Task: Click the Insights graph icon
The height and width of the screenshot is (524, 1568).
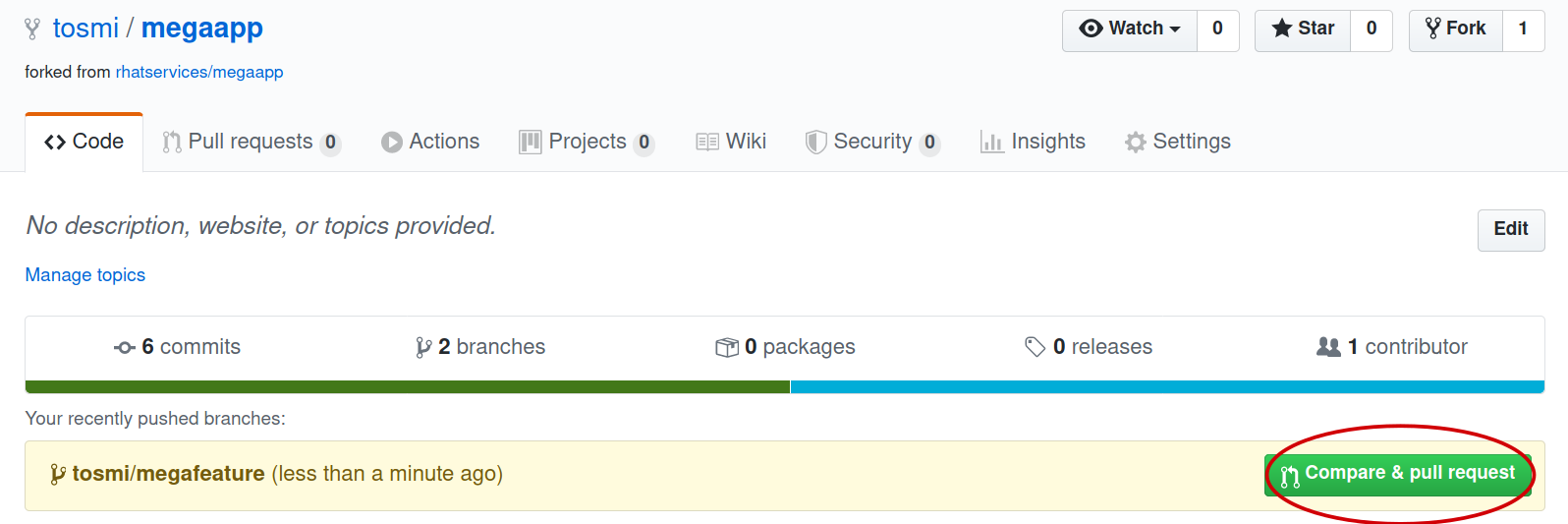Action: 992,143
